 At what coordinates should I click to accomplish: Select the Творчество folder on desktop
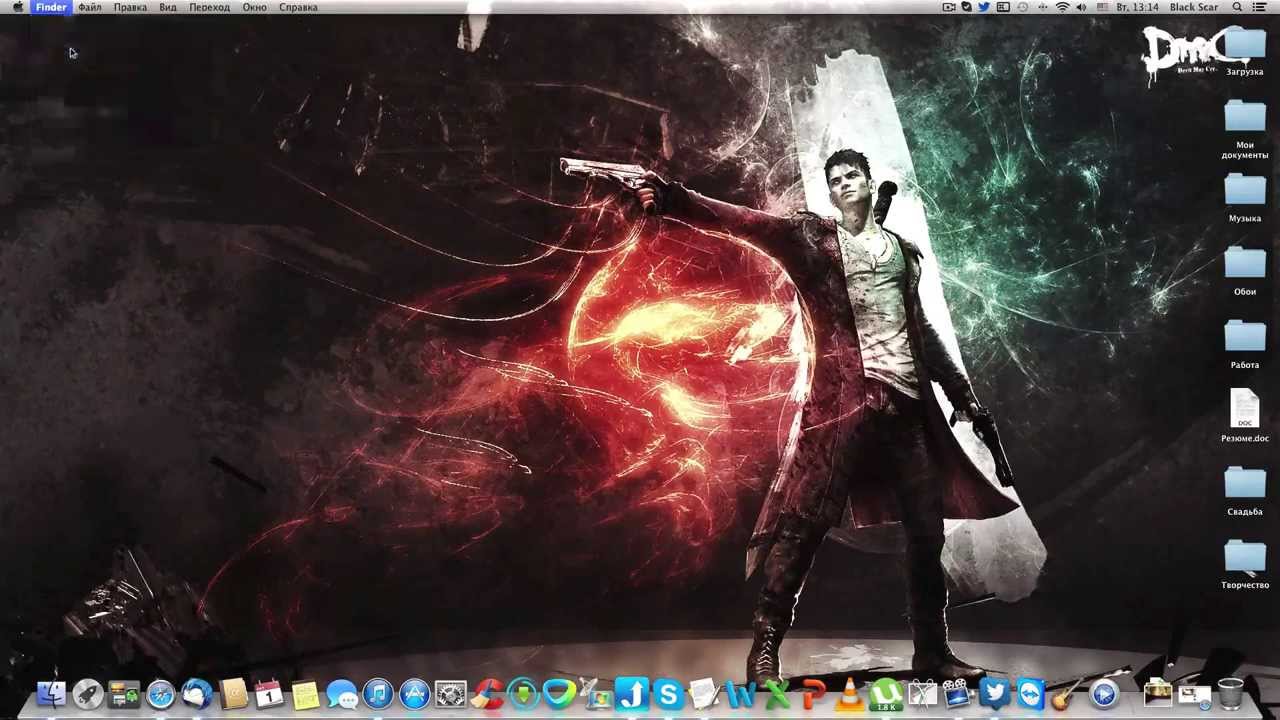click(x=1245, y=565)
